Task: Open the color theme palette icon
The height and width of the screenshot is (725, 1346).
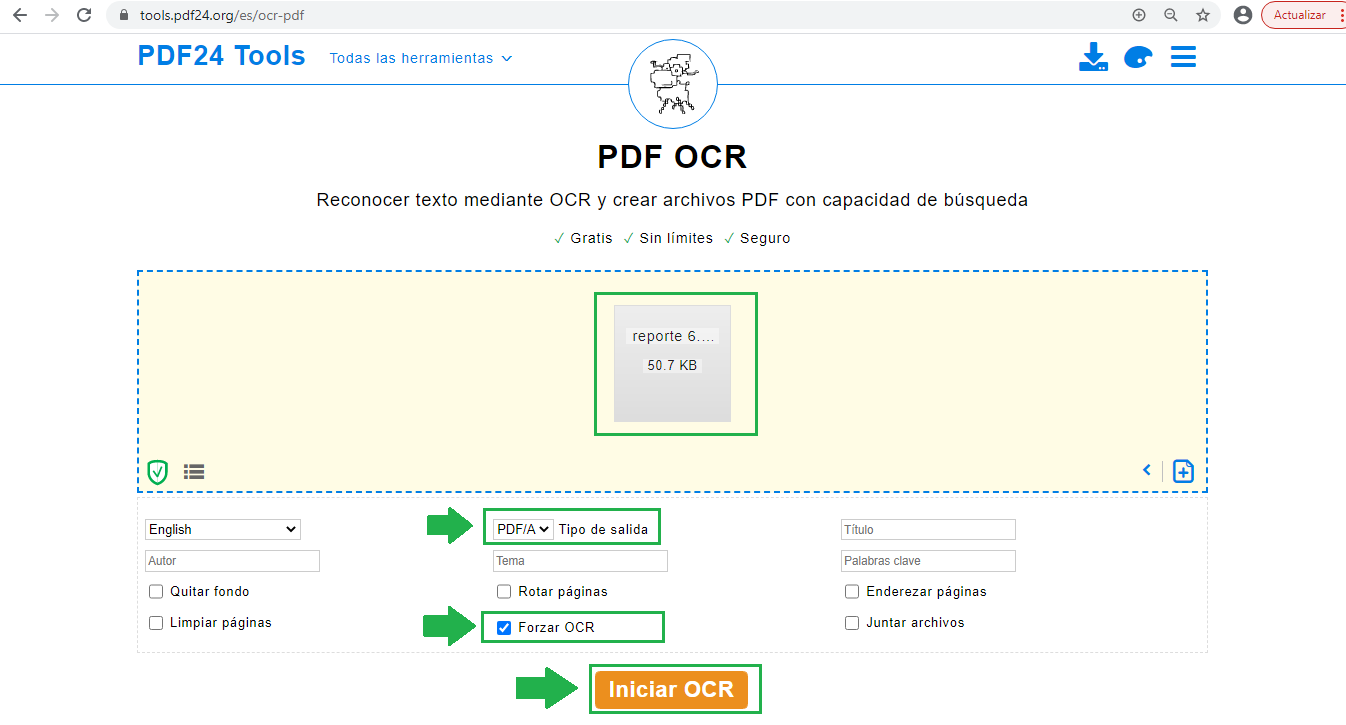Action: click(x=1138, y=58)
